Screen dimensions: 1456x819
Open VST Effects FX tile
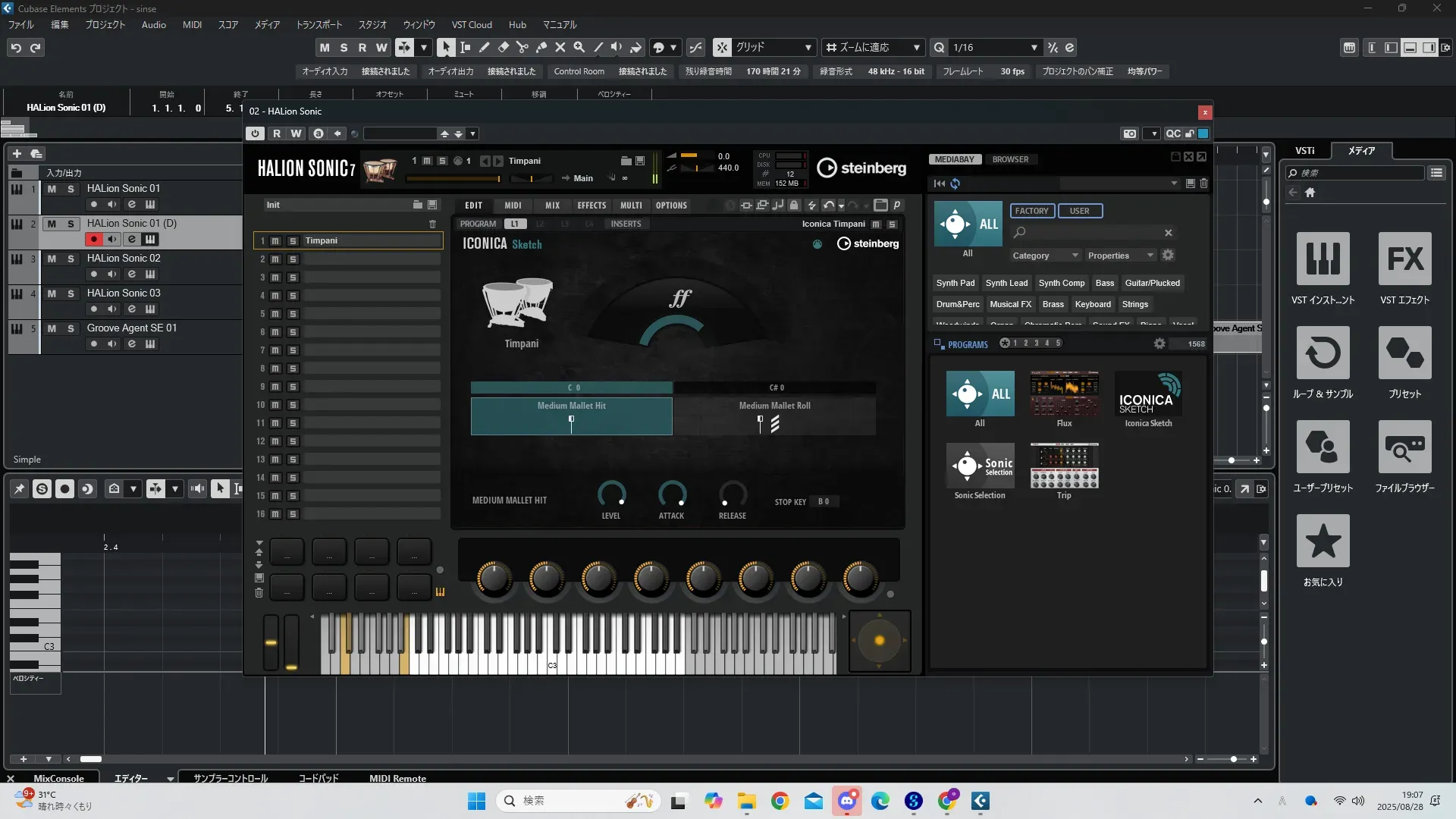[1404, 259]
